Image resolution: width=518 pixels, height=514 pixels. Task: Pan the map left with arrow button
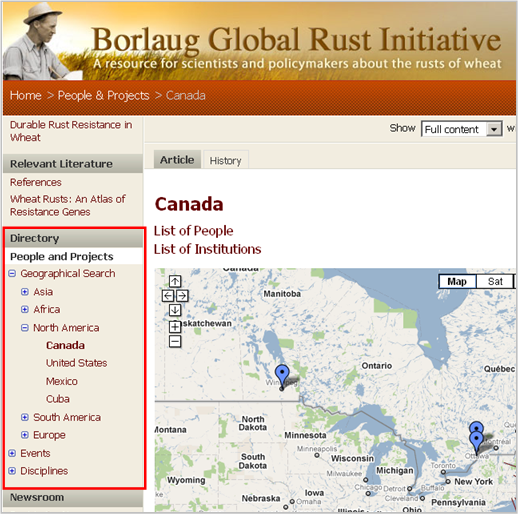pos(168,296)
